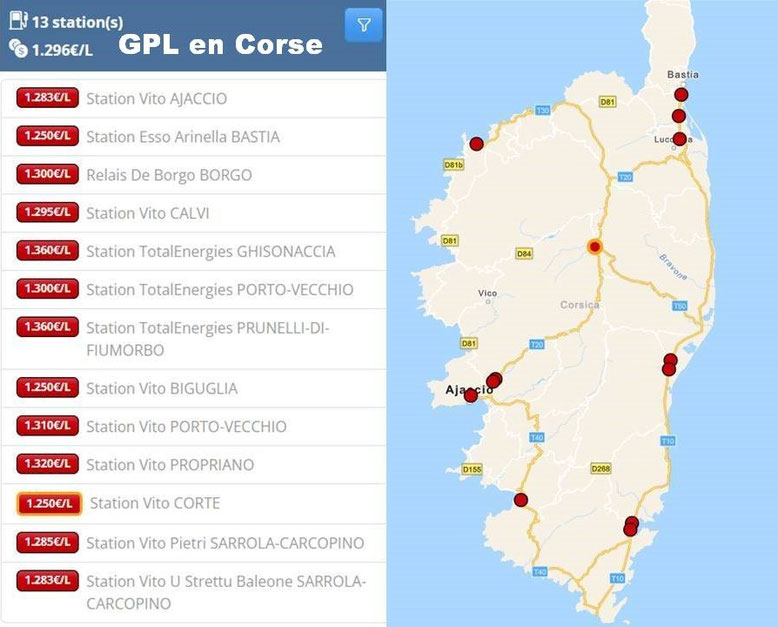Screen dimensions: 778x627
Task: Click the 1.250€/L badge for Vito BIGUGLIA
Action: click(x=48, y=387)
